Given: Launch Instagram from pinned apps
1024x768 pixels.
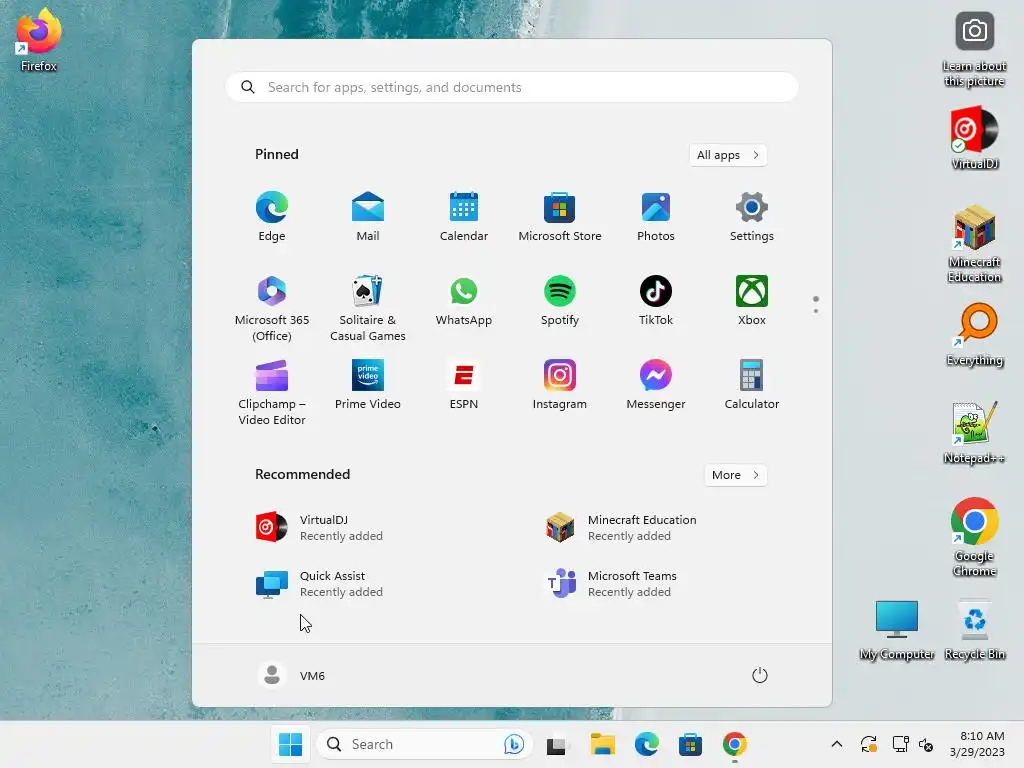Looking at the screenshot, I should (x=560, y=385).
